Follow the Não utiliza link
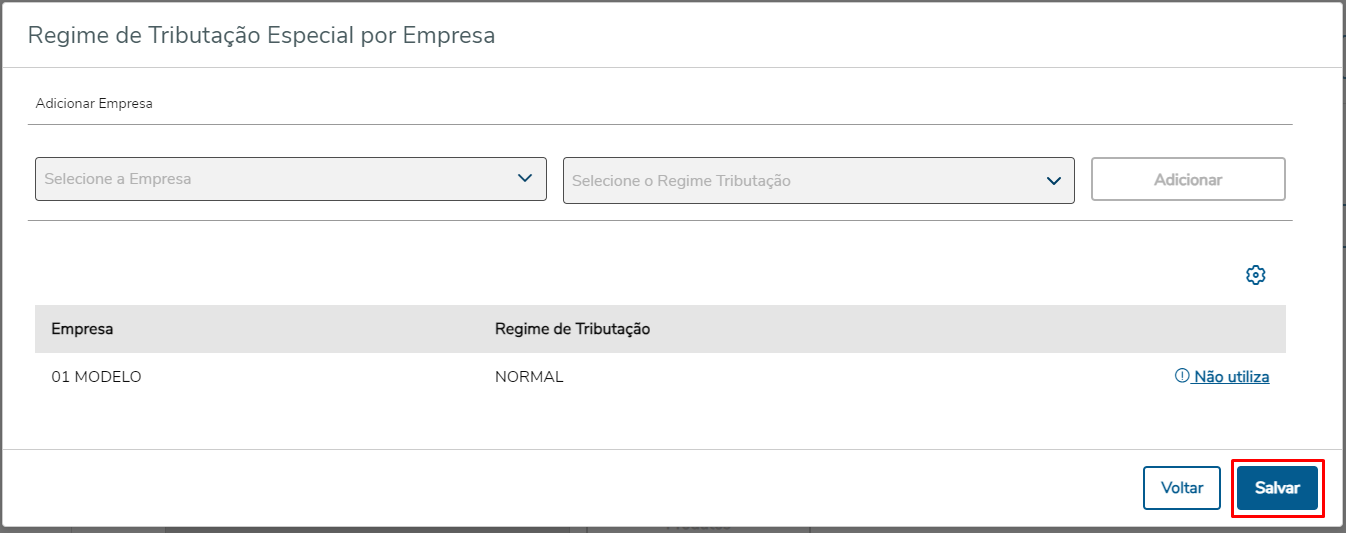 [1231, 377]
